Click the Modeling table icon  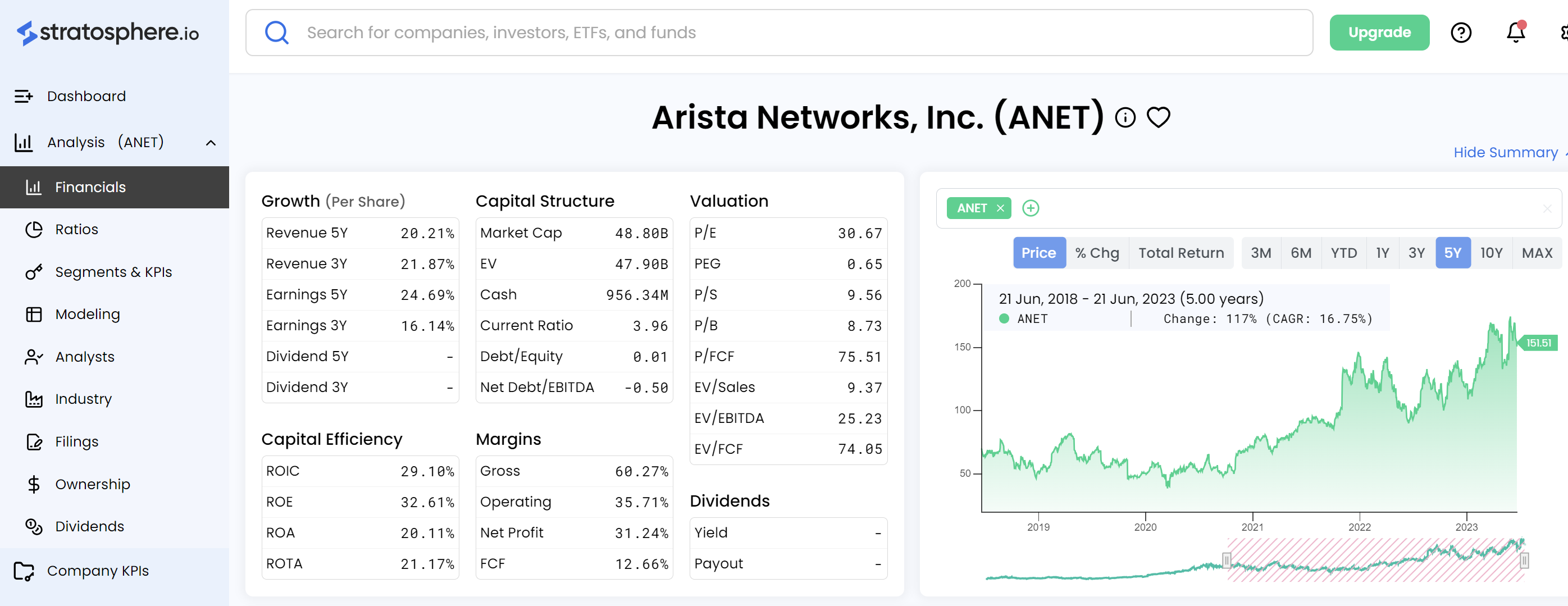point(34,314)
